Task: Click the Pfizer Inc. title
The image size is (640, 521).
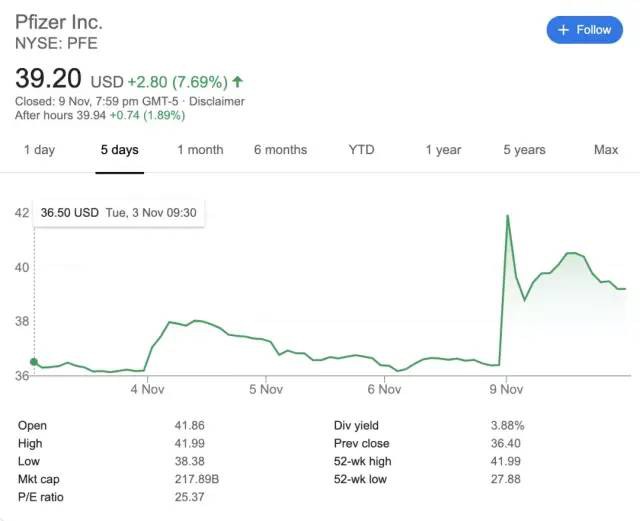Action: pos(59,22)
